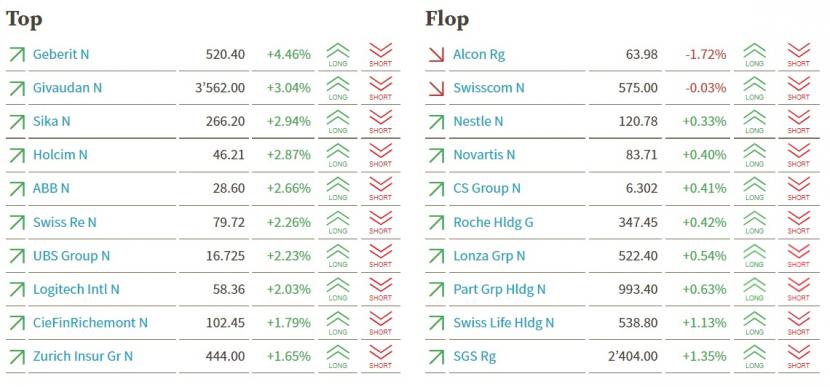Click the SHORT icon for Zurich Insur Gr N
Screen dimensions: 830x387
(x=380, y=356)
